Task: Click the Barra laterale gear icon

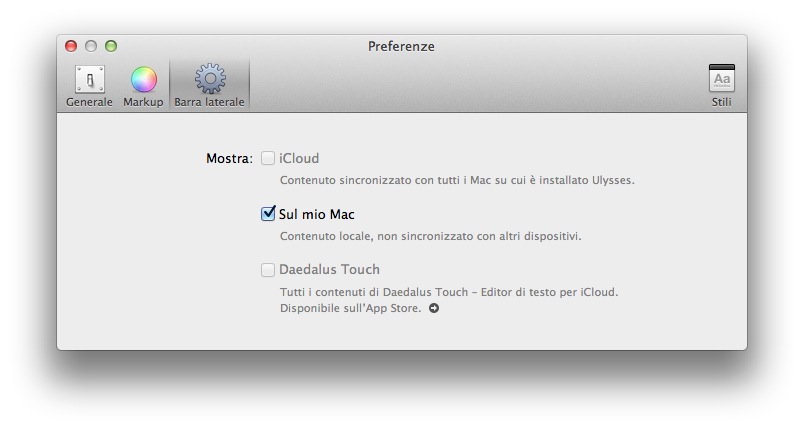Action: 210,79
